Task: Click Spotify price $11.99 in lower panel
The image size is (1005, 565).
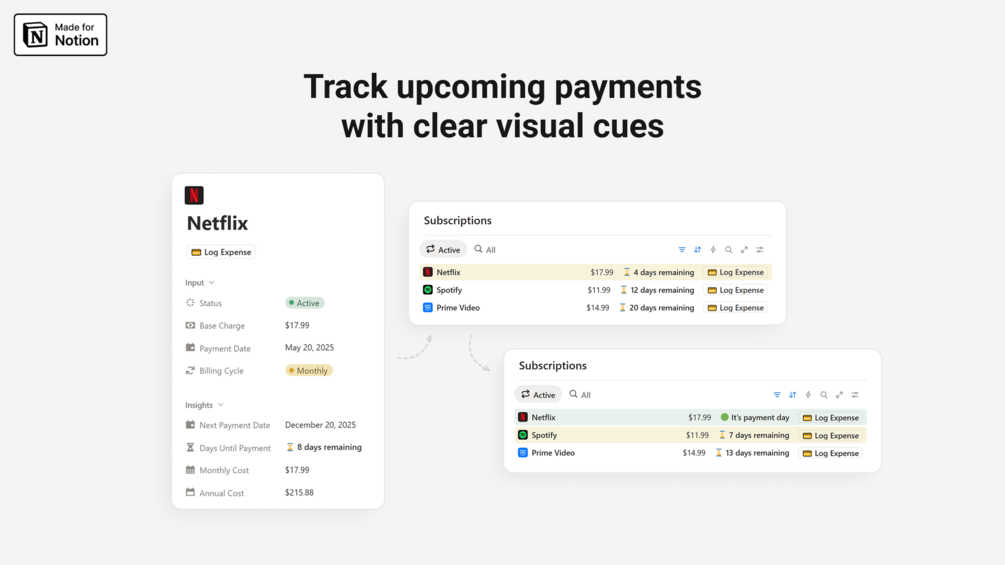Action: click(697, 435)
